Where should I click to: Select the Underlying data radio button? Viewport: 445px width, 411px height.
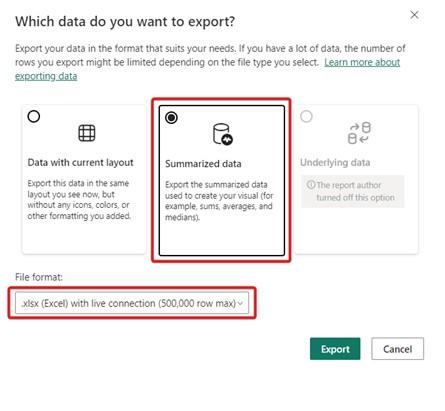click(x=306, y=116)
